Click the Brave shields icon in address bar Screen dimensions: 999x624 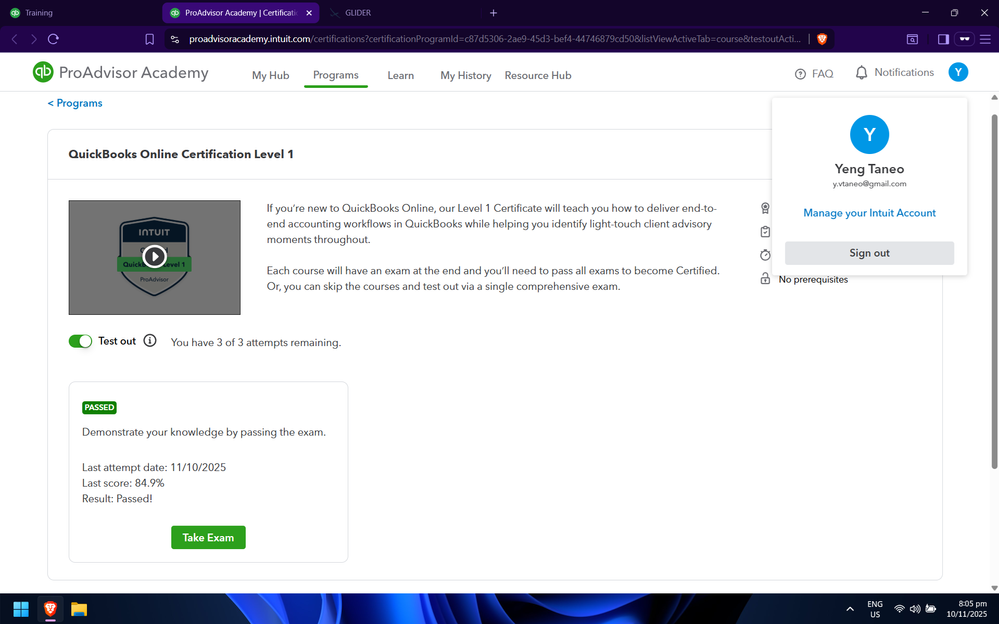coord(822,39)
